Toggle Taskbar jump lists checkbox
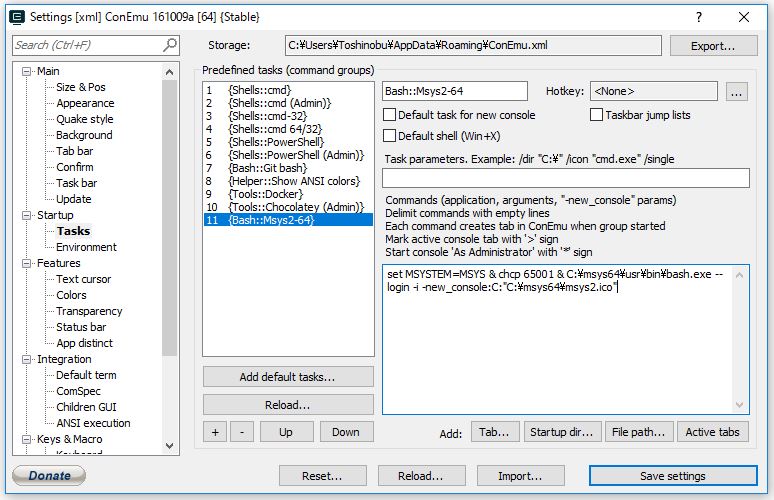This screenshot has height=500, width=774. (x=596, y=115)
